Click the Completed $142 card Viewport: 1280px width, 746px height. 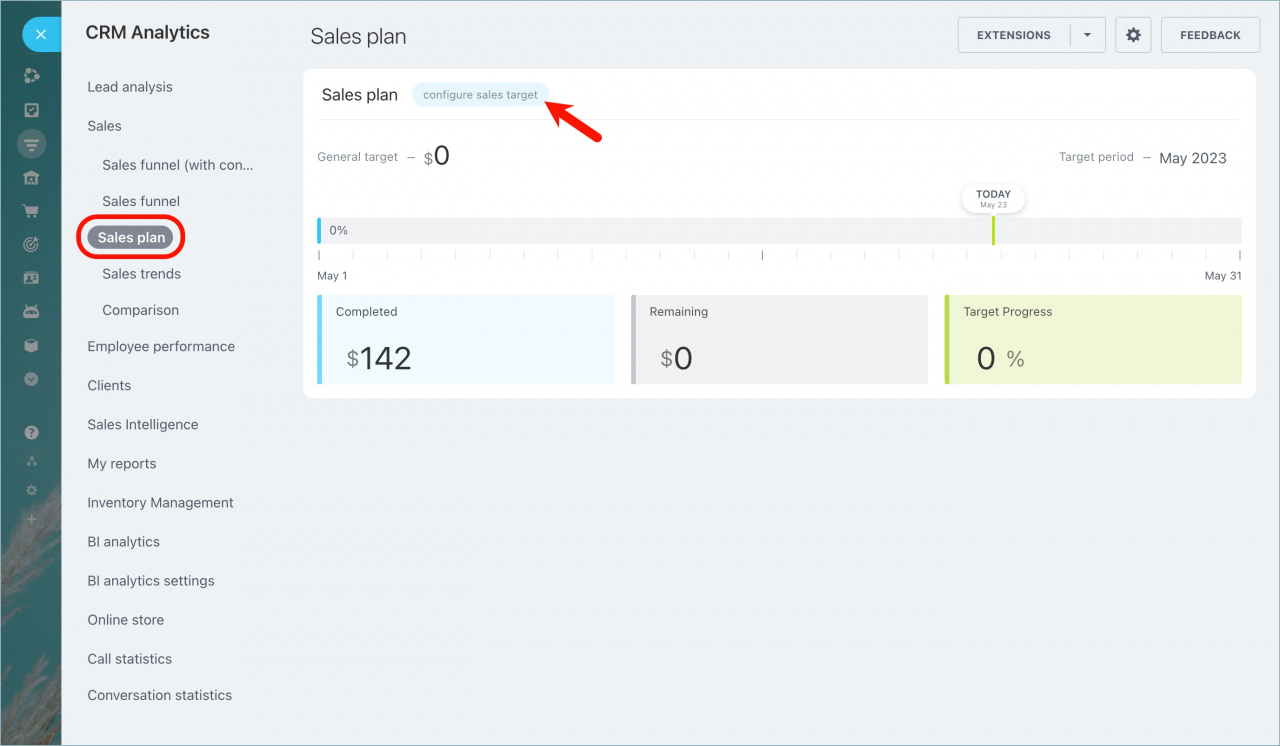pos(466,339)
